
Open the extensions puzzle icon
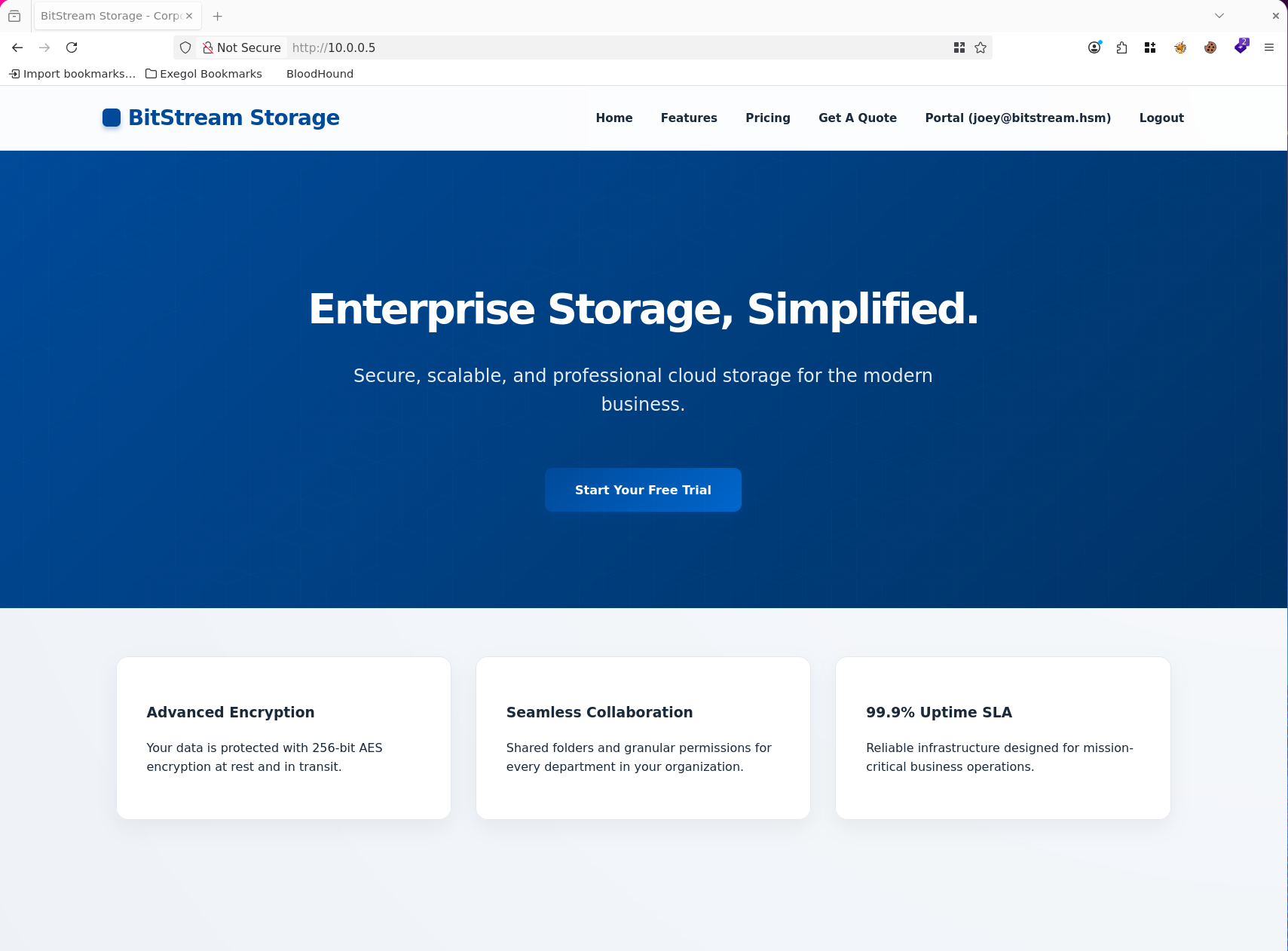tap(1121, 47)
